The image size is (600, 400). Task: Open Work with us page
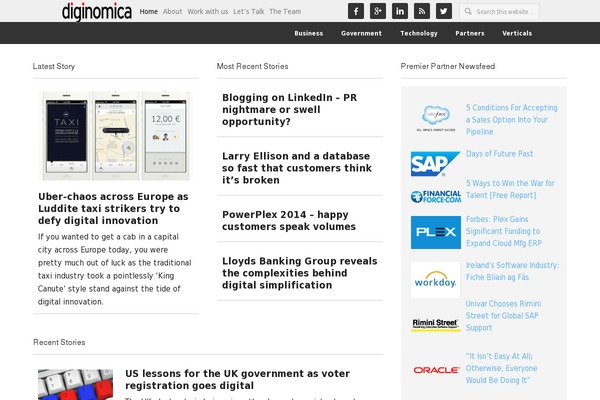click(207, 11)
